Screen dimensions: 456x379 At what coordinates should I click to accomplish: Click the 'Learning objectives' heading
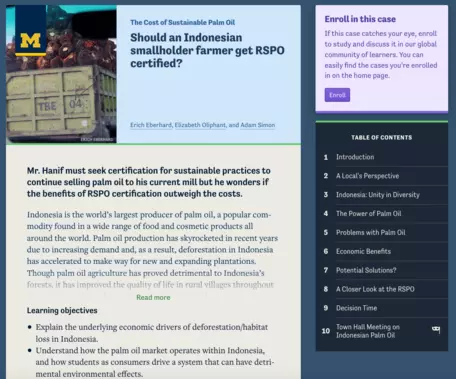coord(62,310)
